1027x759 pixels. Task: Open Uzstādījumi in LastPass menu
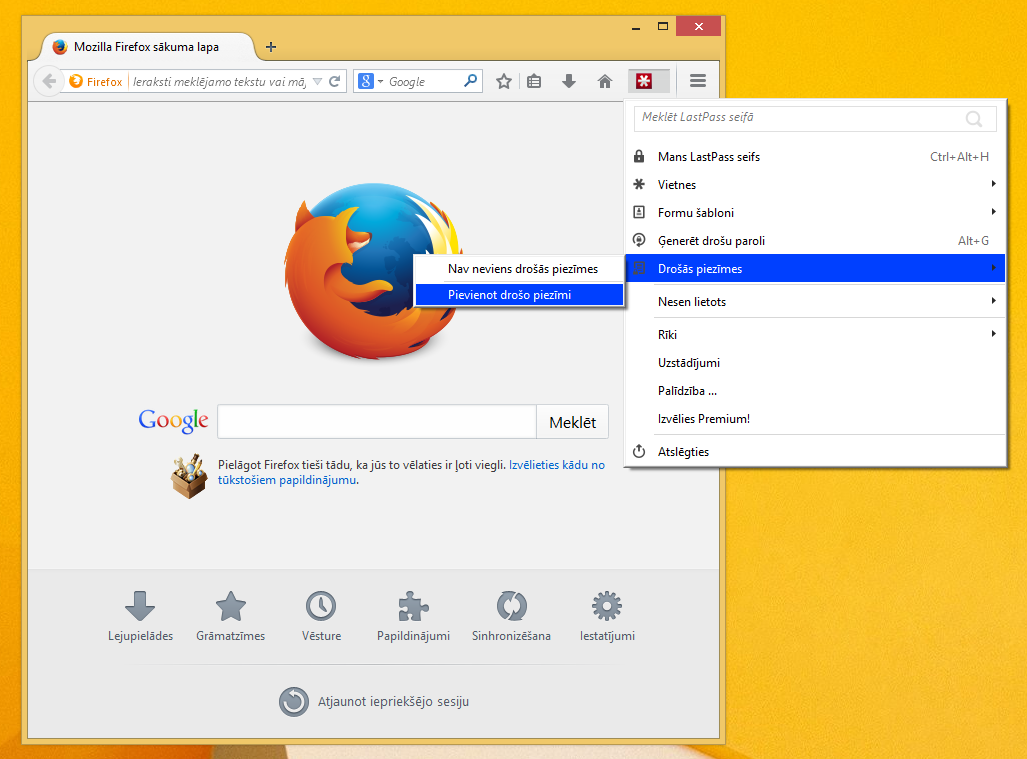[815, 363]
